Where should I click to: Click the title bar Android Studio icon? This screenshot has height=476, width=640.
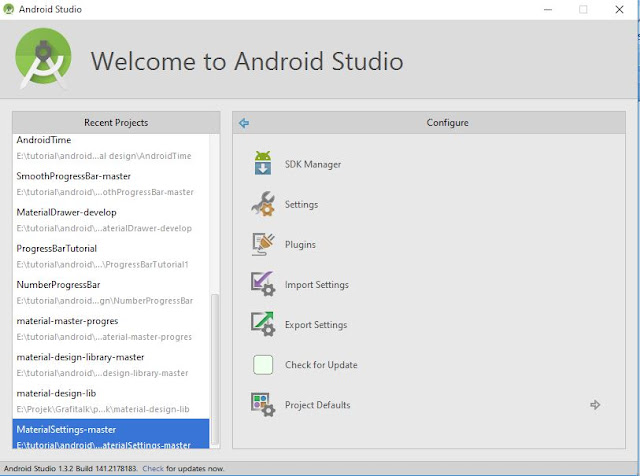(x=8, y=9)
